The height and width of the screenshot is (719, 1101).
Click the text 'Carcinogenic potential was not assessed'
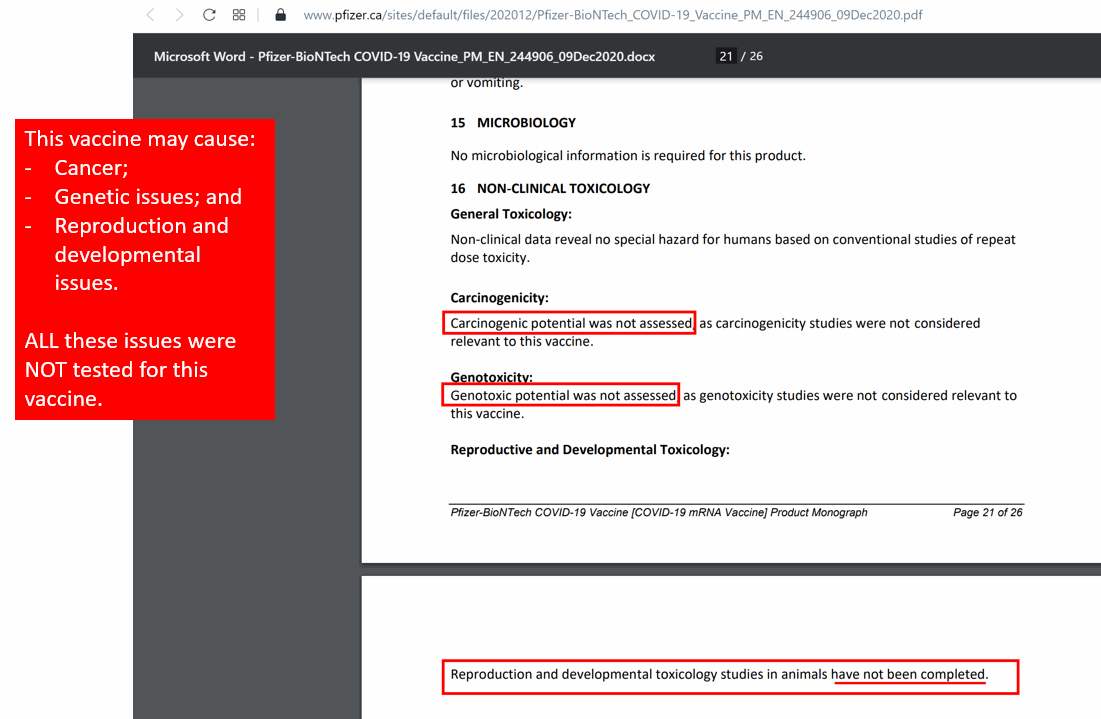click(x=571, y=323)
